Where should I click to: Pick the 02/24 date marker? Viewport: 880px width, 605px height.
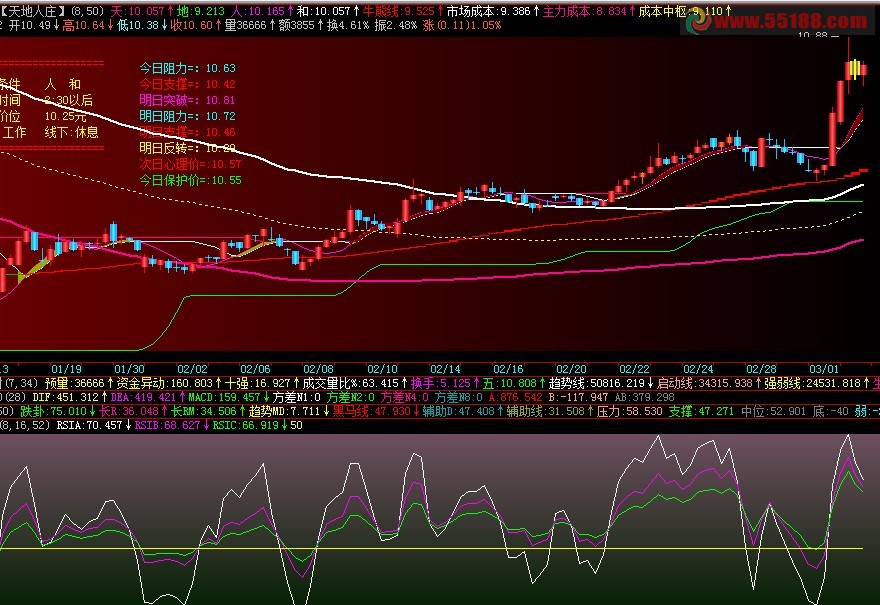point(698,369)
